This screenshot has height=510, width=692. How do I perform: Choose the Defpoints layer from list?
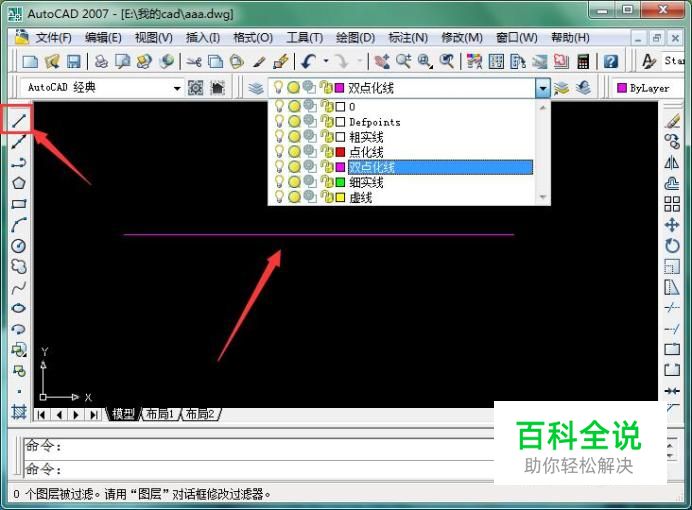pyautogui.click(x=375, y=122)
